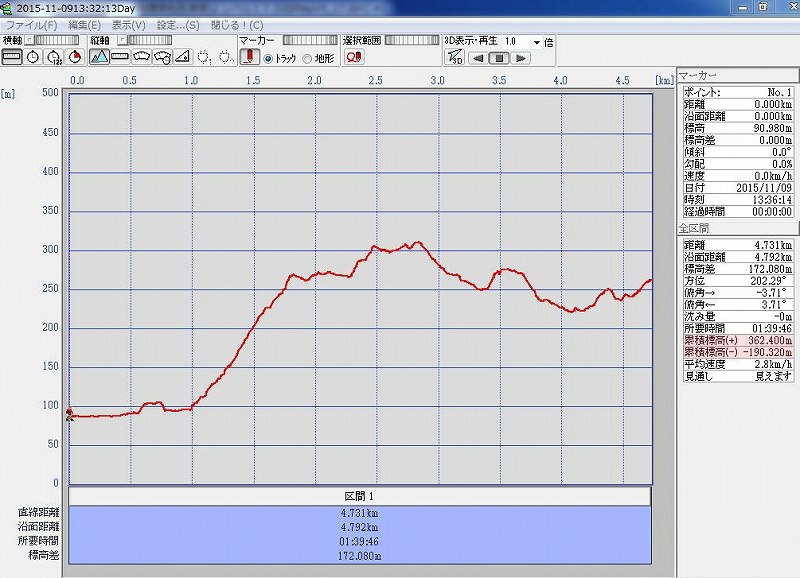Image resolution: width=800 pixels, height=578 pixels.
Task: Click the 直線距離 label beside section table
Action: (x=38, y=512)
